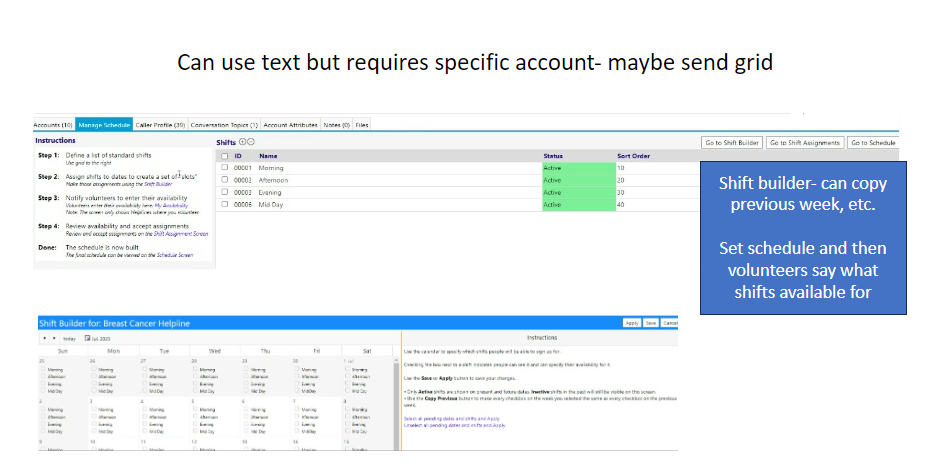Sort shifts by the ID column header

tap(238, 156)
